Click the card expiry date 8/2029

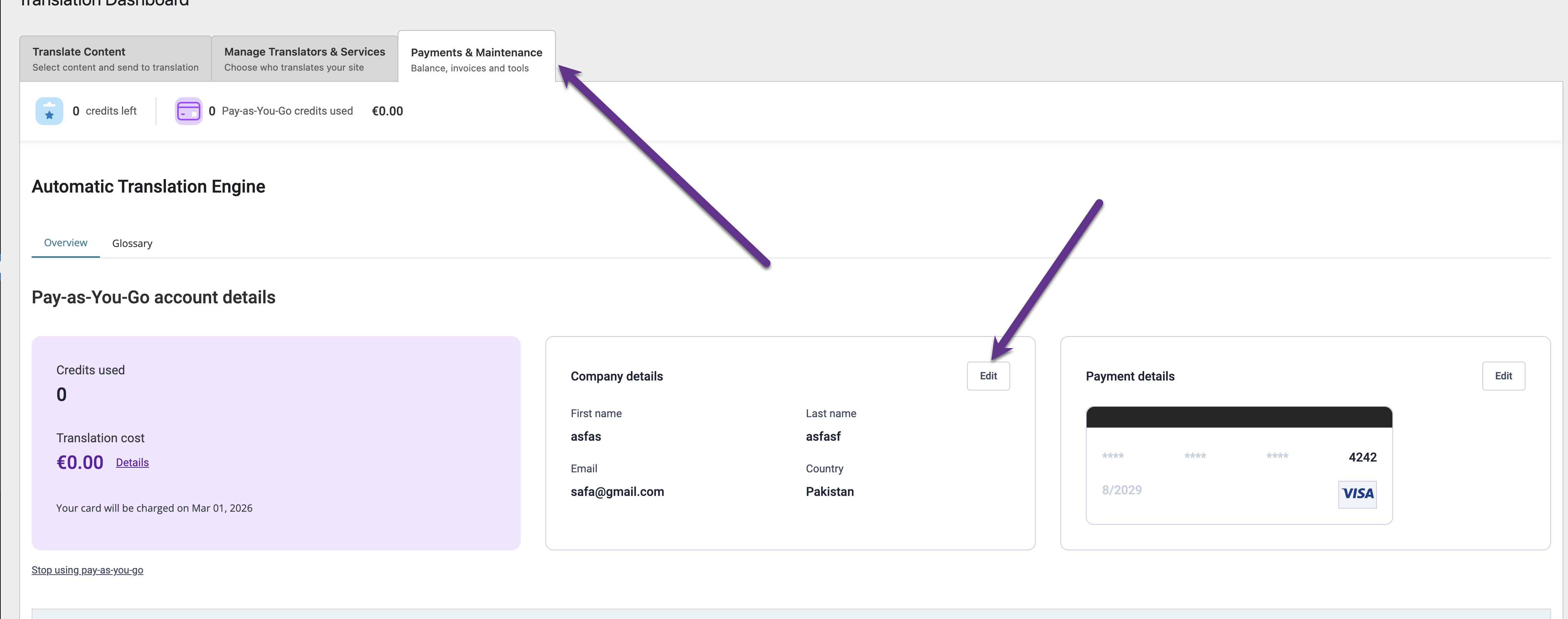point(1122,490)
